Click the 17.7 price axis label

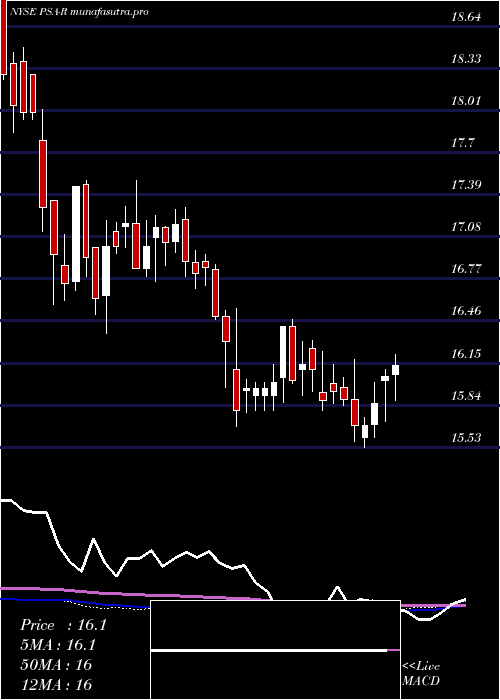(463, 143)
